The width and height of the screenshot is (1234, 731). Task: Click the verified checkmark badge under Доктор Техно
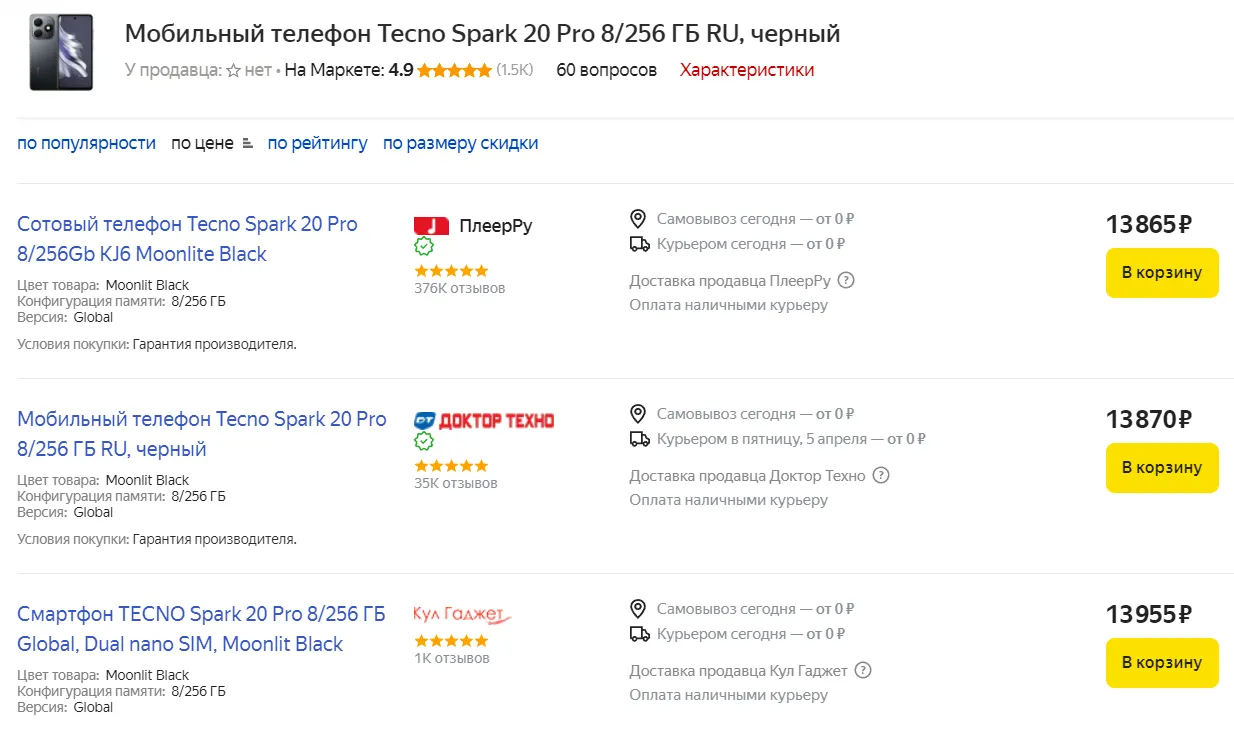tap(424, 441)
